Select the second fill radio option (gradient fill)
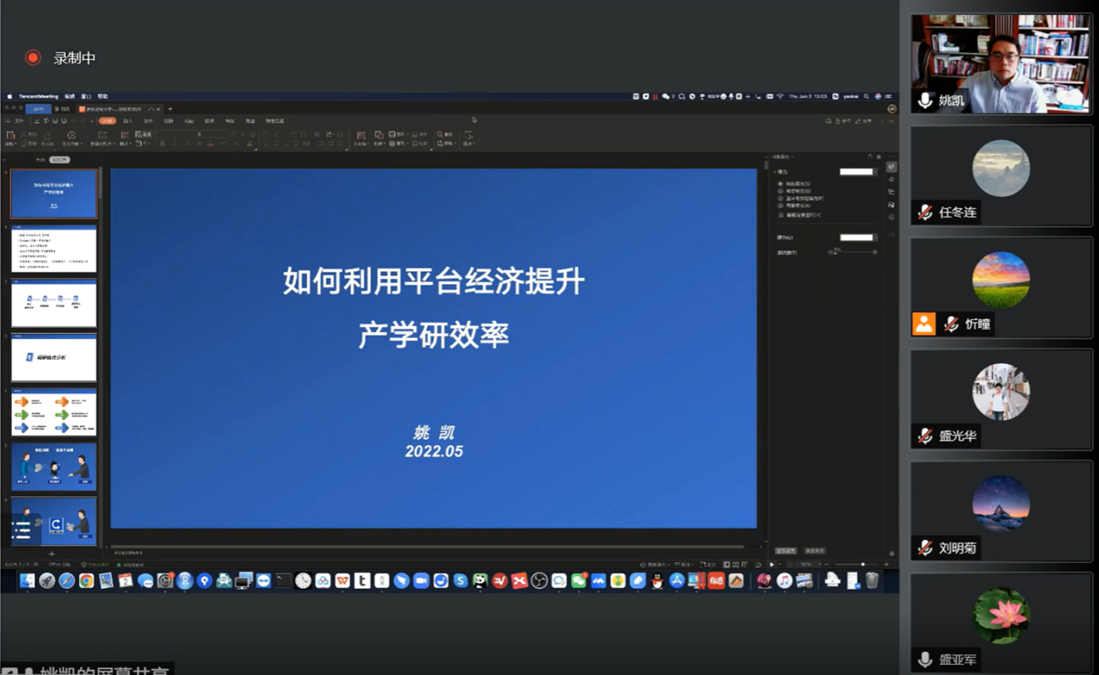This screenshot has height=675, width=1099. pos(781,191)
